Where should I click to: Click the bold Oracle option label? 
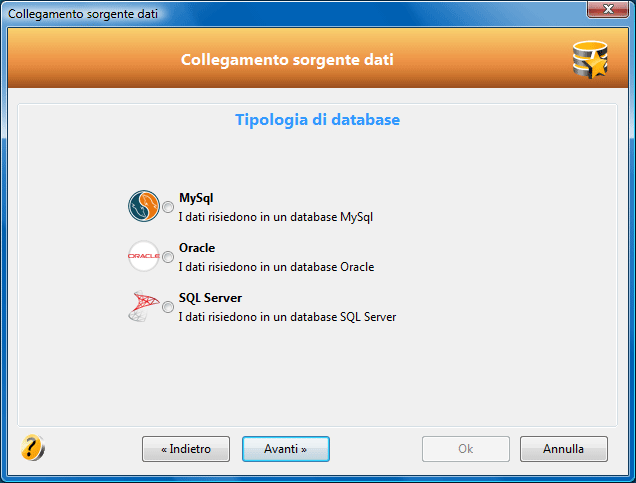tap(197, 248)
